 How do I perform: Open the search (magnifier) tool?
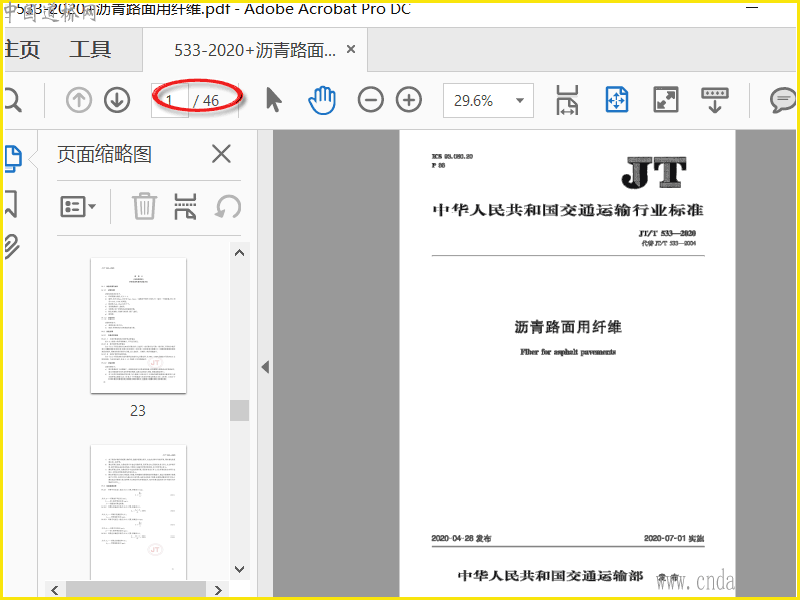(13, 100)
